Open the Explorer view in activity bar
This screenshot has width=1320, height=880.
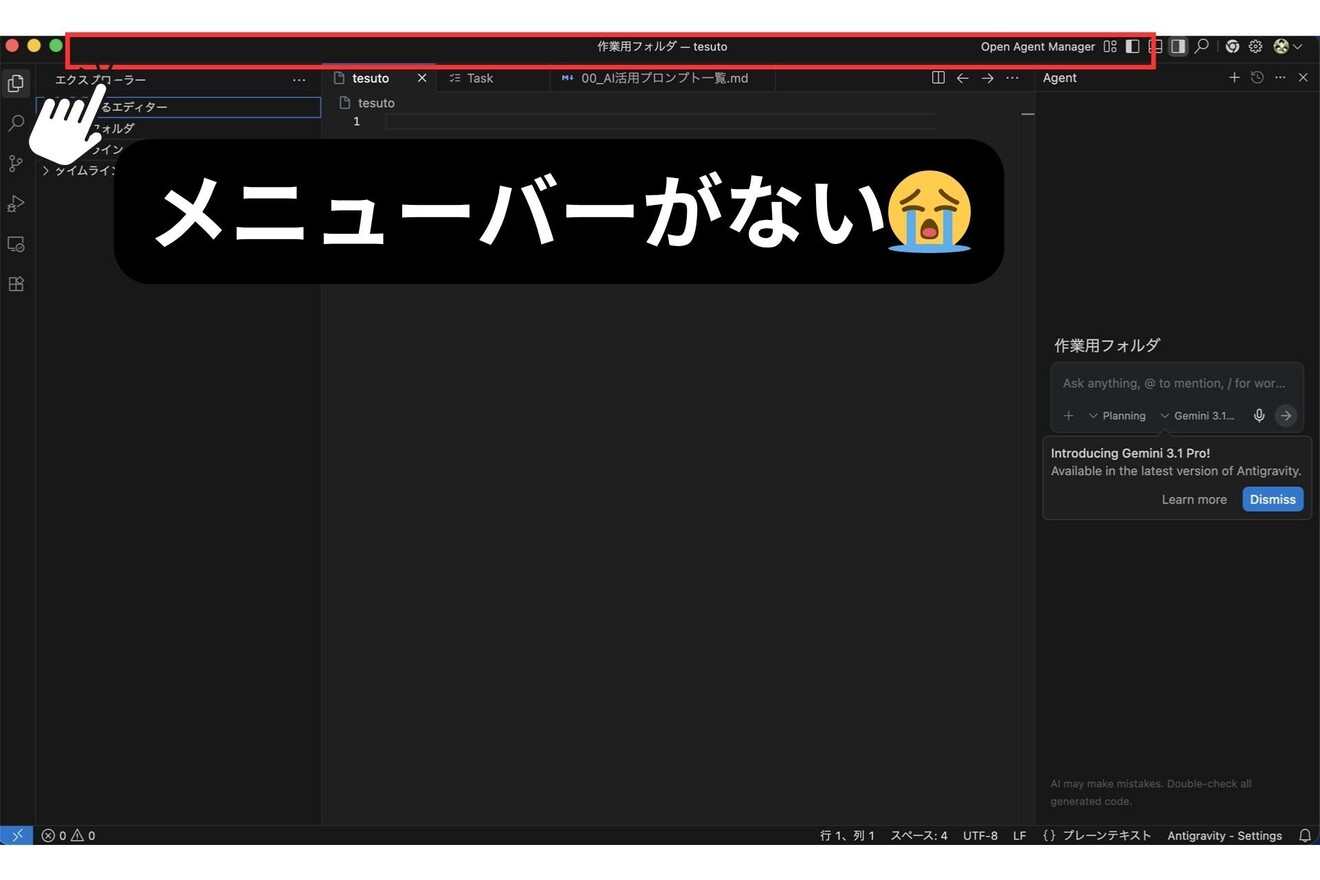point(16,83)
